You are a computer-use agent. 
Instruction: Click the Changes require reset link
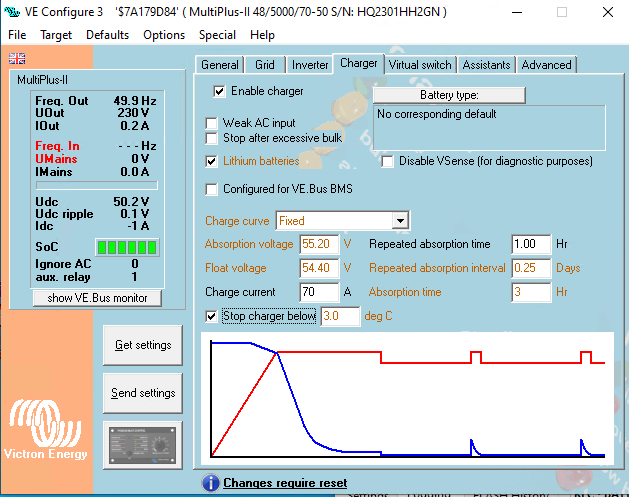(x=285, y=483)
